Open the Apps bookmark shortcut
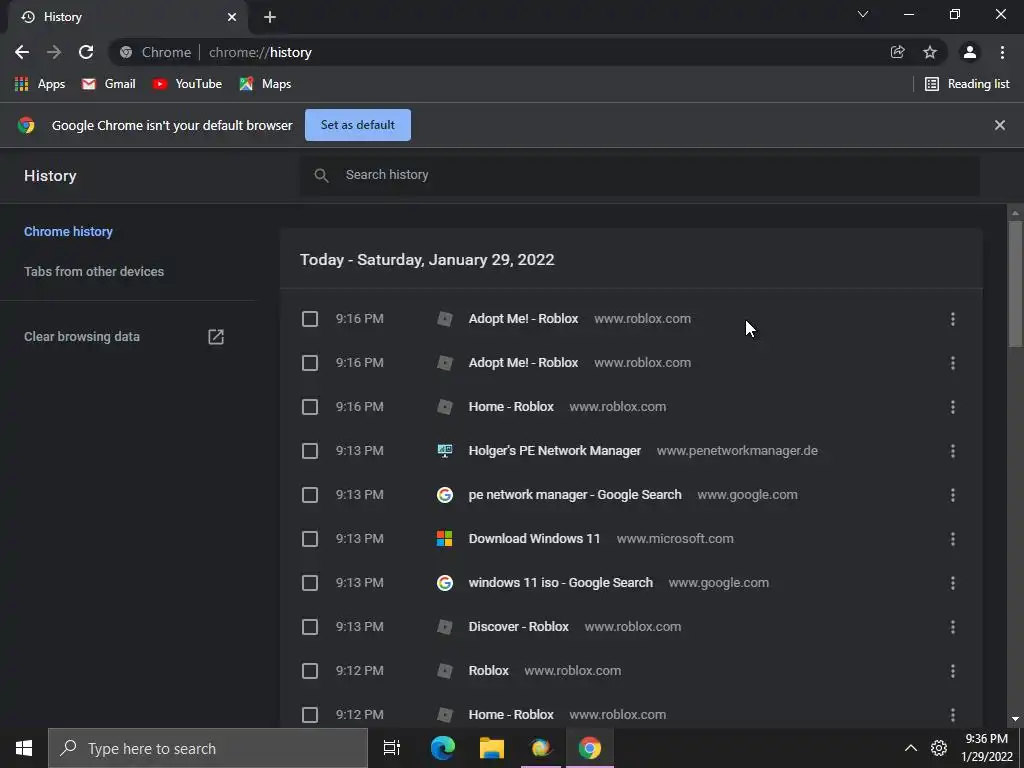The height and width of the screenshot is (768, 1024). coord(40,84)
